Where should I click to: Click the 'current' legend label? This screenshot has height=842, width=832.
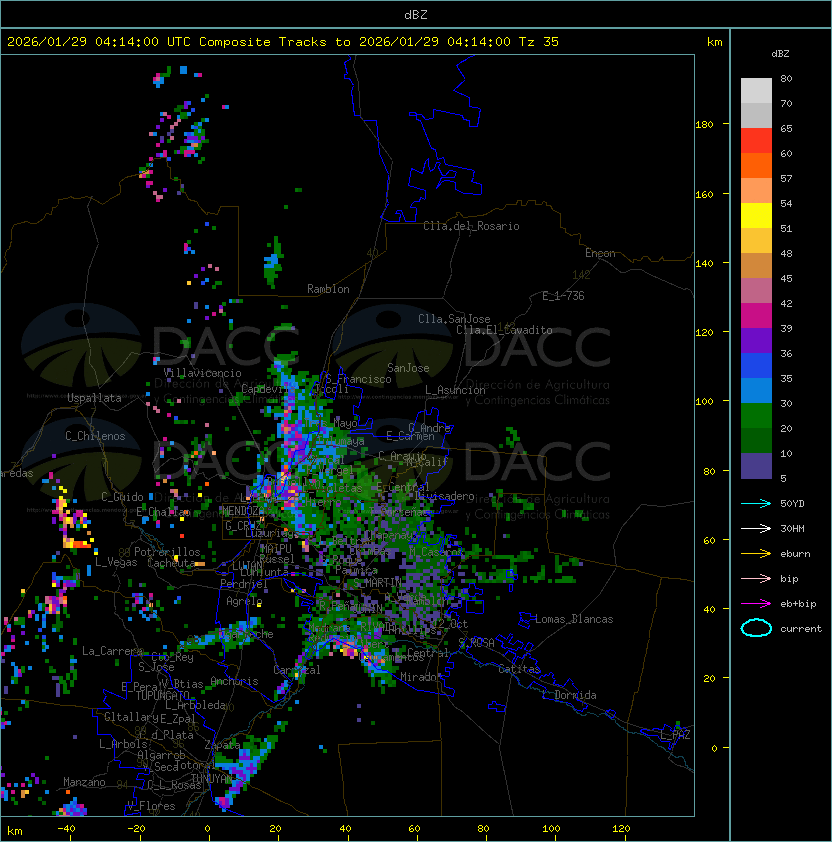(801, 628)
